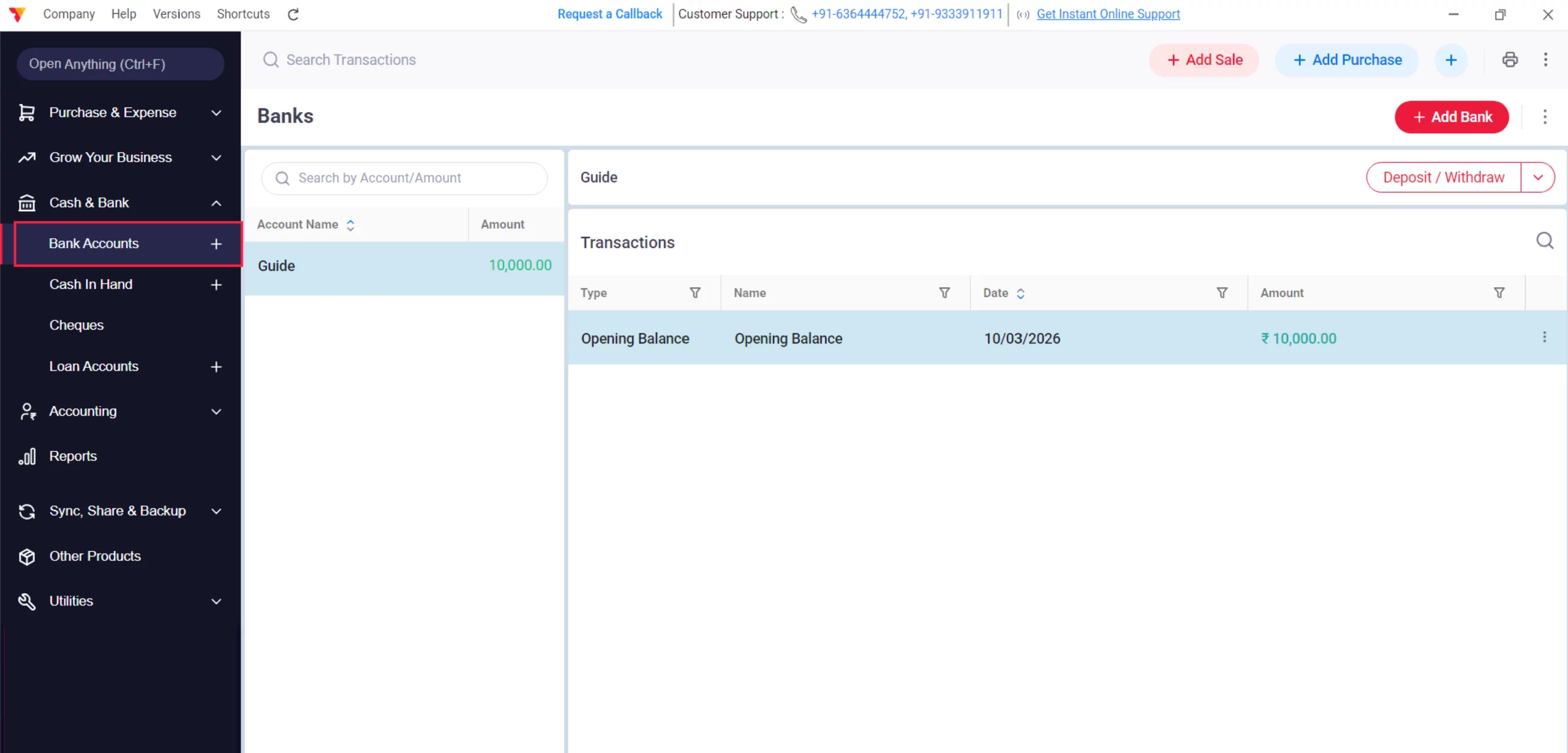The width and height of the screenshot is (1568, 753).
Task: Open the Shortcuts menu
Action: [x=243, y=13]
